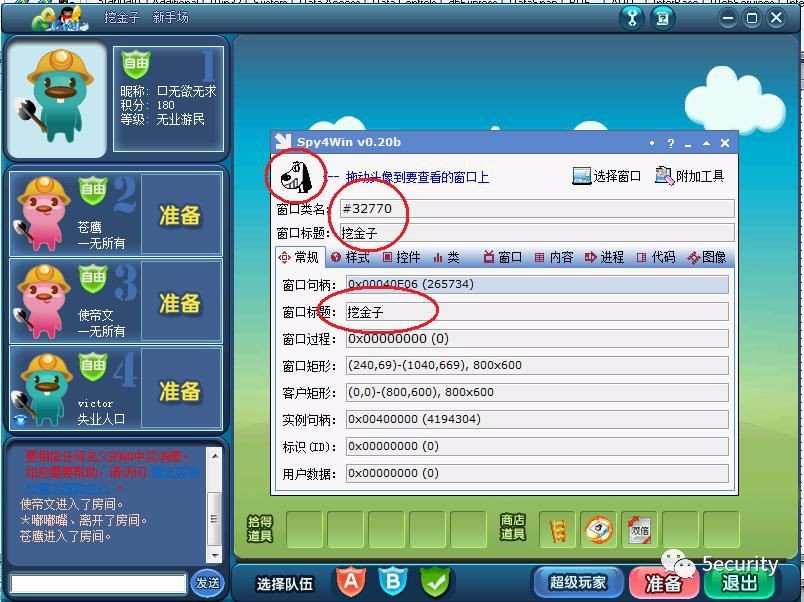Open the 控件 tab
Screen dimensions: 804x602
point(401,257)
